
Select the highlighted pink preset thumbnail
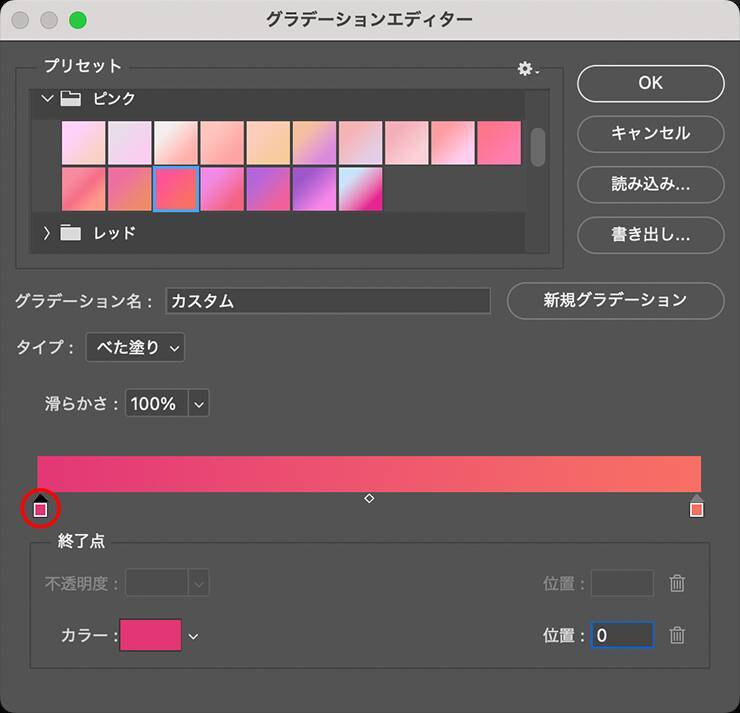tap(176, 189)
